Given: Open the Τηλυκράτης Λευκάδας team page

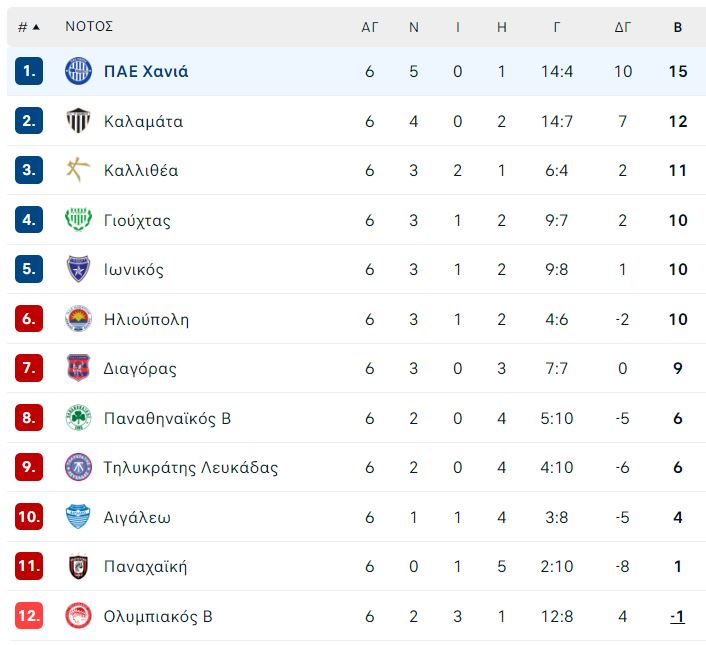Looking at the screenshot, I should [x=190, y=468].
